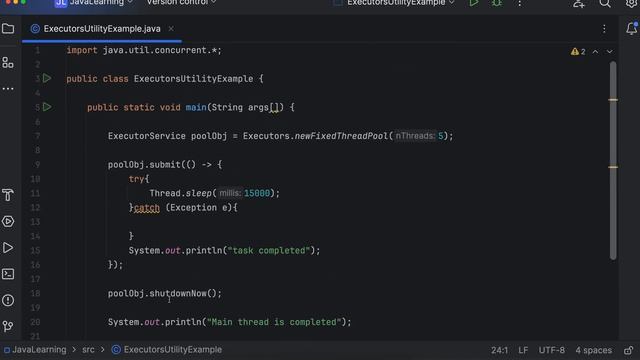Viewport: 640px width, 360px height.
Task: Run class from gutter at line 3
Action: [x=47, y=78]
